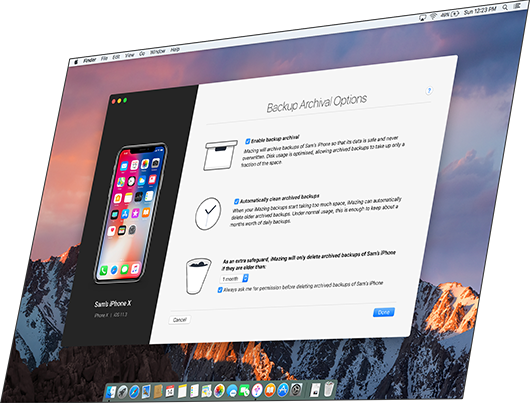Click the Backup Archival Options heading
The height and width of the screenshot is (403, 530).
pos(316,103)
